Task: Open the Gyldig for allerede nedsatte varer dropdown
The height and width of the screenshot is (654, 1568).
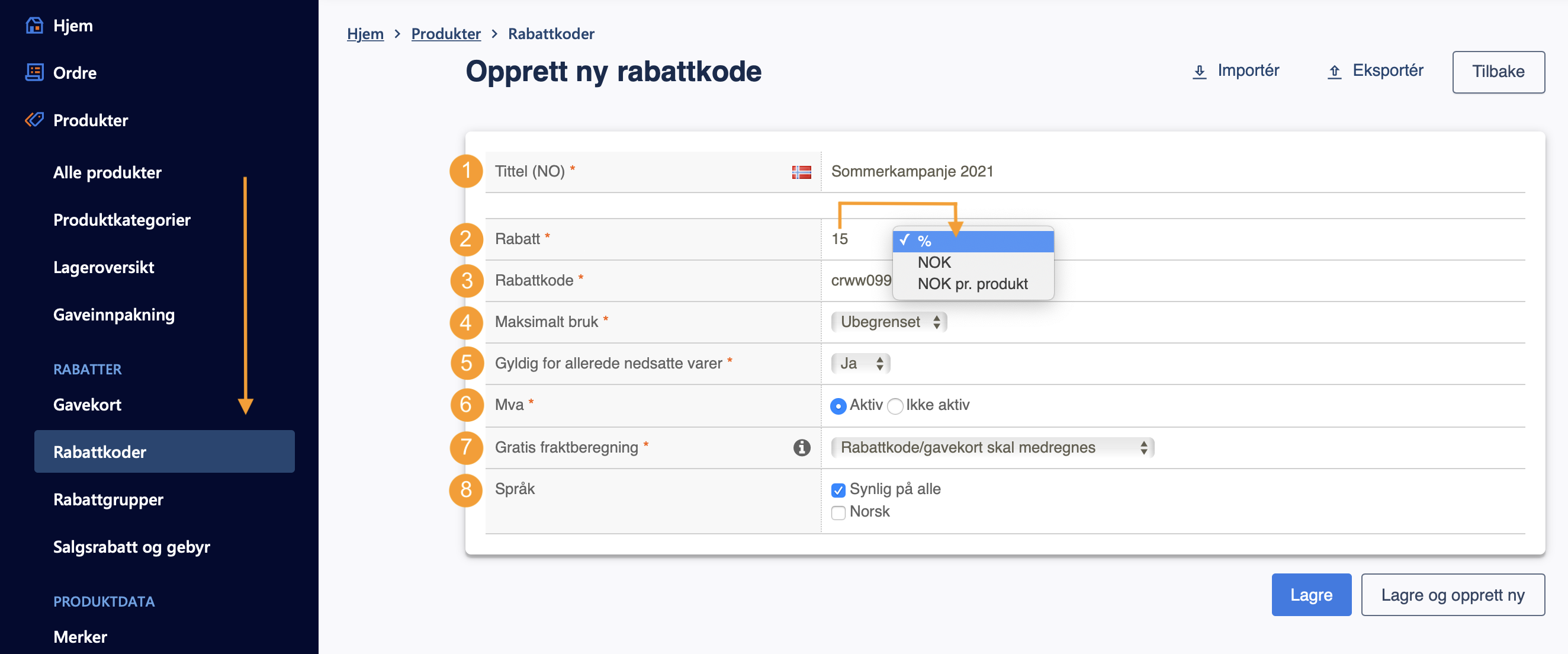Action: [861, 364]
